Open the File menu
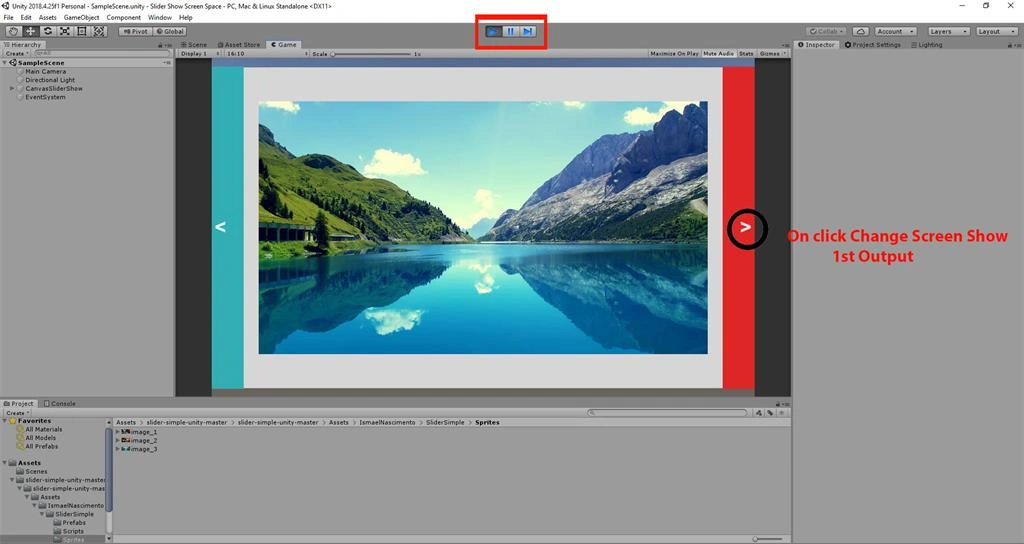1024x544 pixels. (8, 18)
